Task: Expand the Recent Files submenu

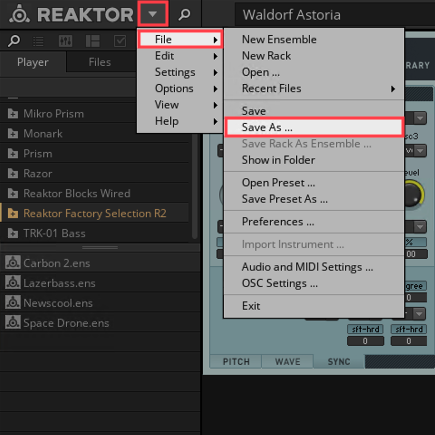Action: 314,89
